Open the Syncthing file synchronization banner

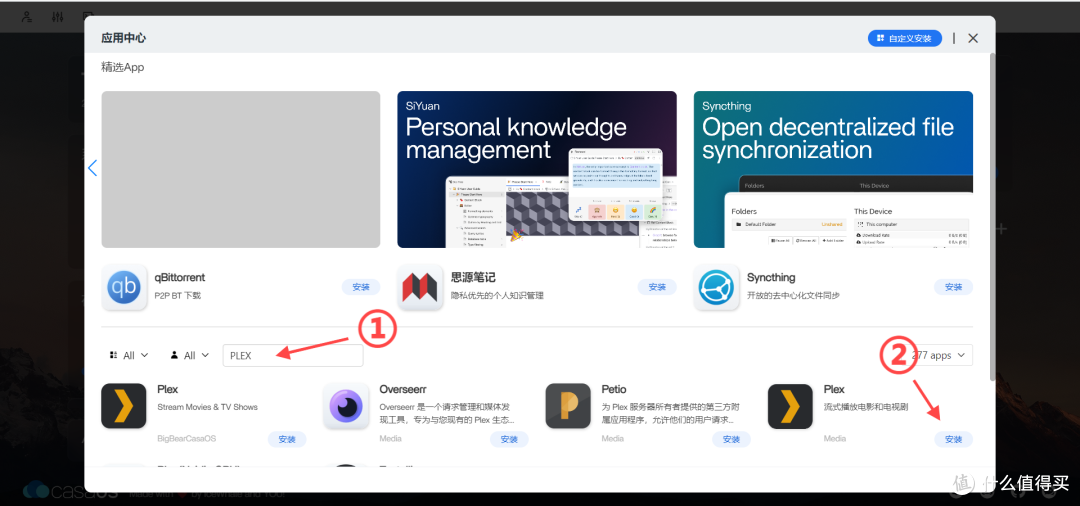pyautogui.click(x=833, y=169)
